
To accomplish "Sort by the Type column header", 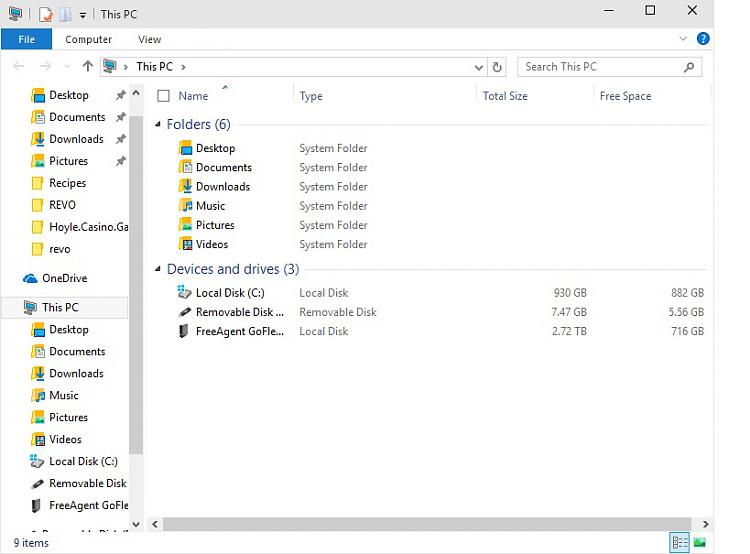I will [311, 96].
